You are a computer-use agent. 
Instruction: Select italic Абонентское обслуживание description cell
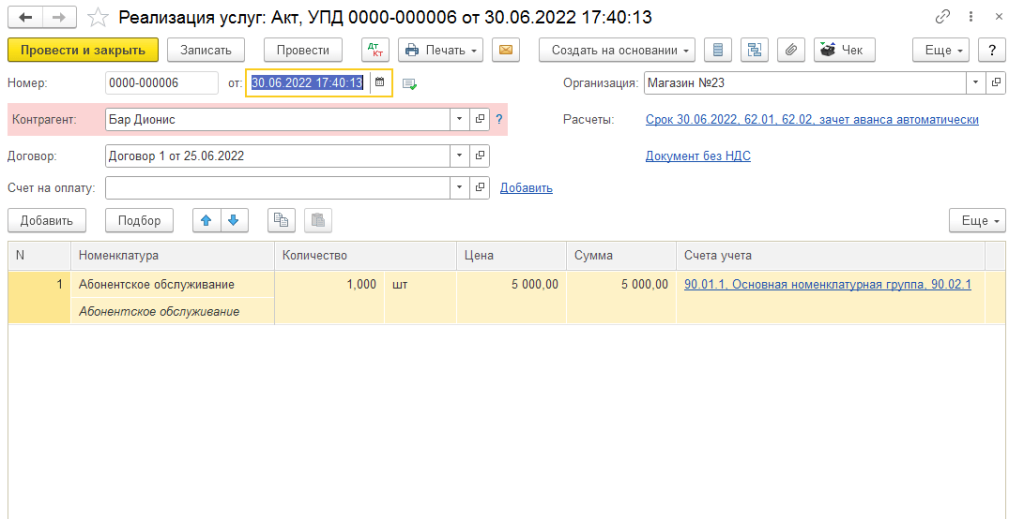(x=172, y=311)
